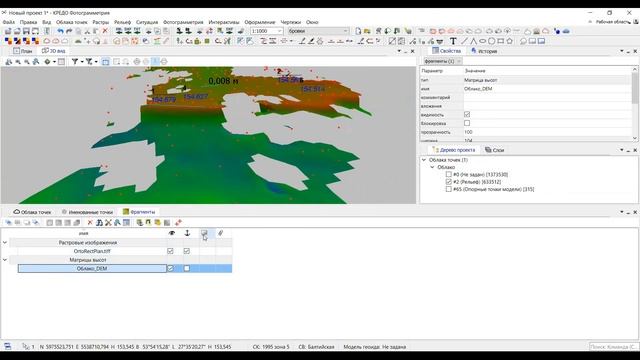Click the command search field in status bar

point(613,347)
